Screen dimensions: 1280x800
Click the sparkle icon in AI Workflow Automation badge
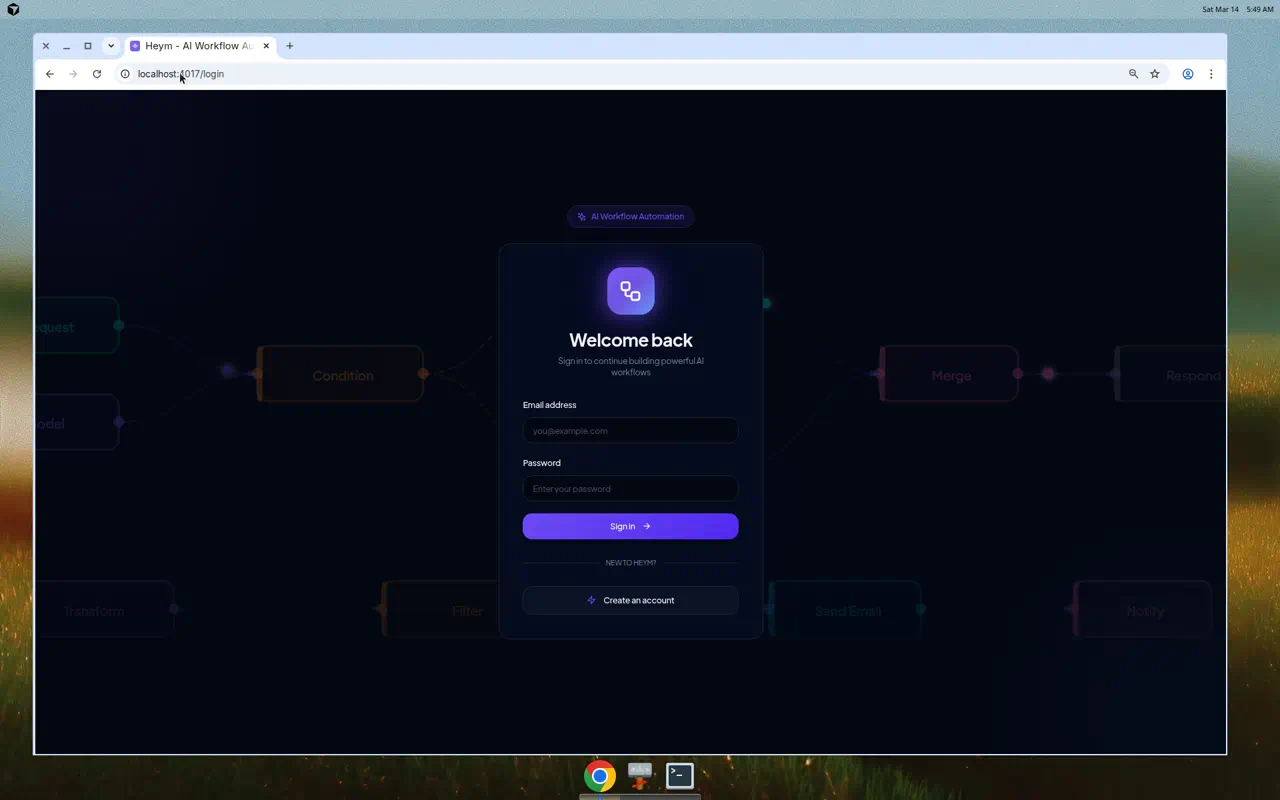(582, 216)
